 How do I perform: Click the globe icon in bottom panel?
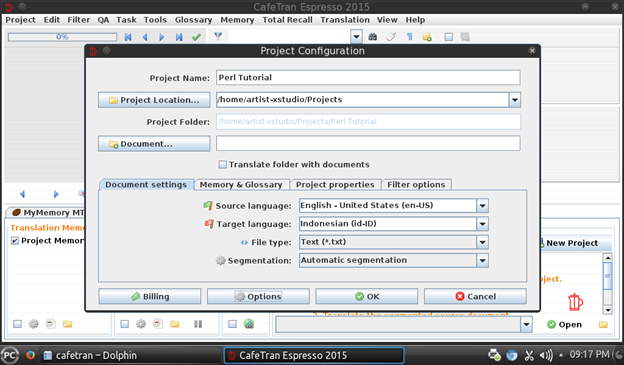point(249,324)
